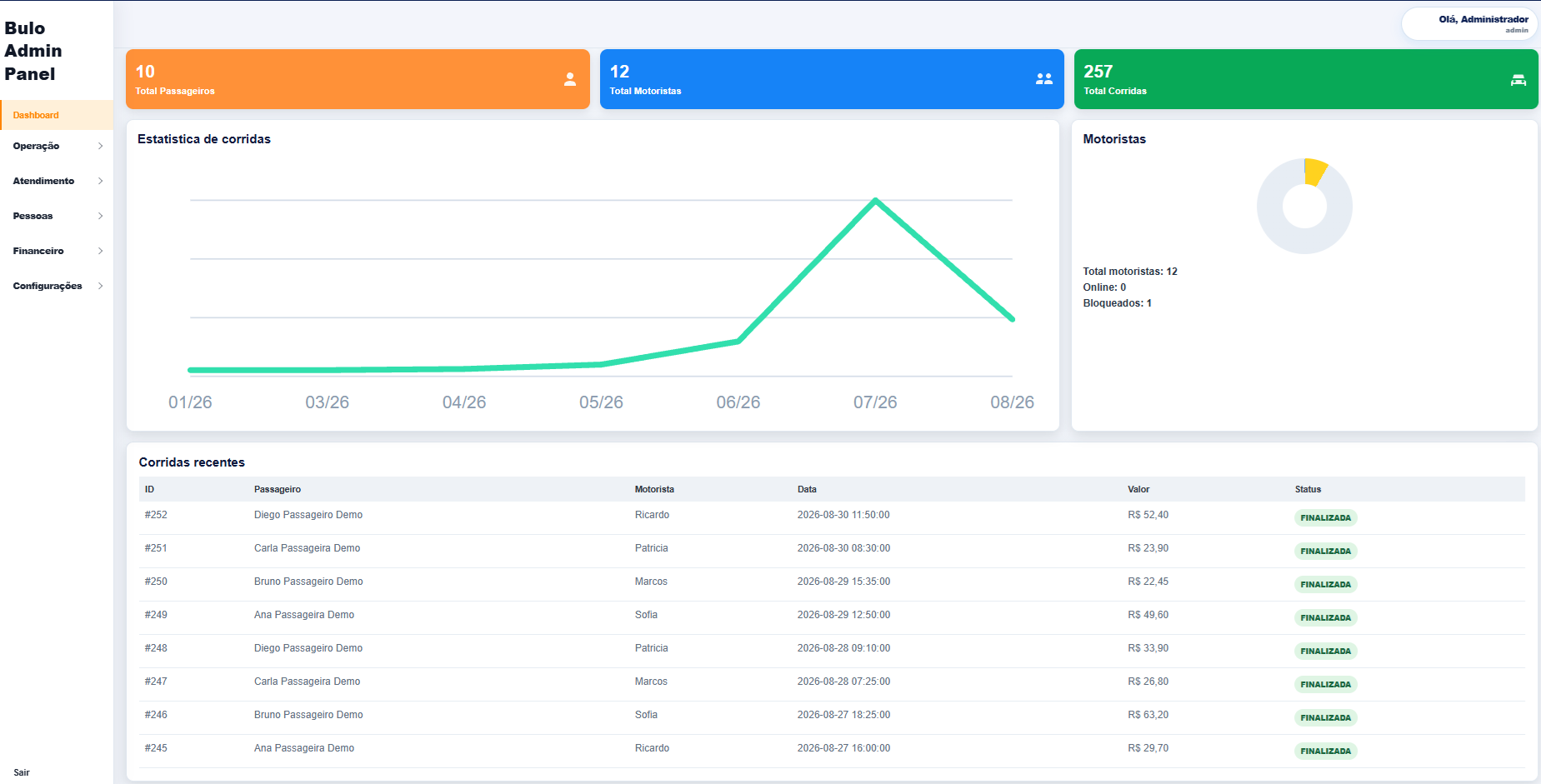Image resolution: width=1541 pixels, height=784 pixels.
Task: Select ride ID #249
Action: [156, 615]
